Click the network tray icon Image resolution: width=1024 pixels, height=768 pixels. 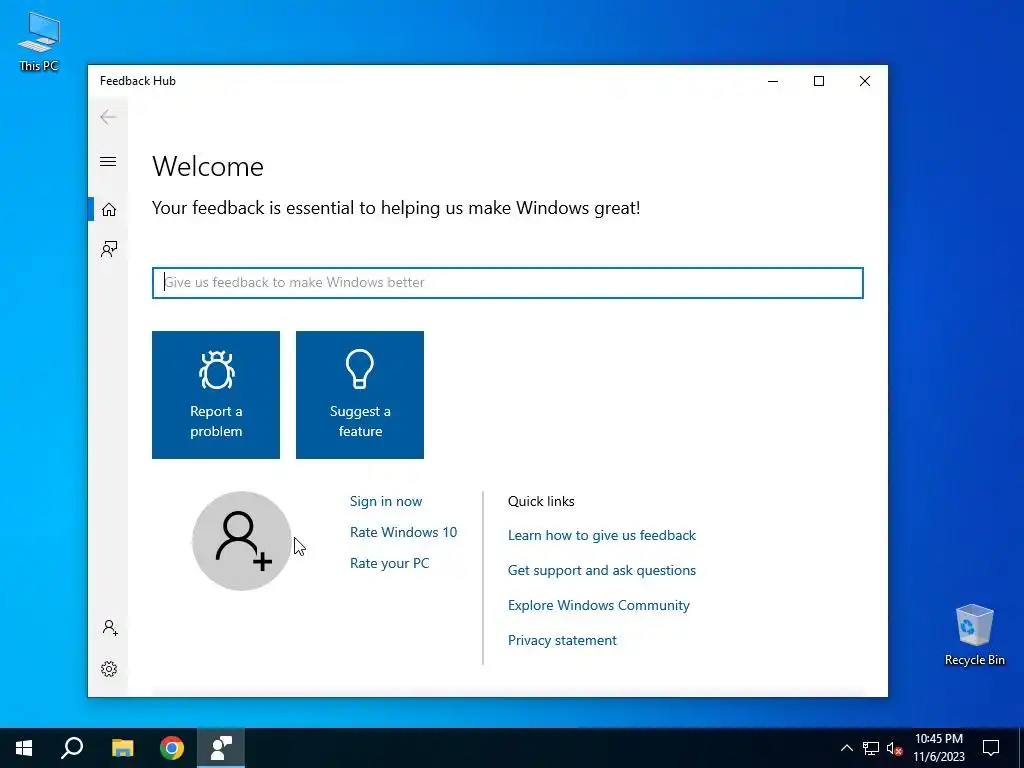pos(871,748)
